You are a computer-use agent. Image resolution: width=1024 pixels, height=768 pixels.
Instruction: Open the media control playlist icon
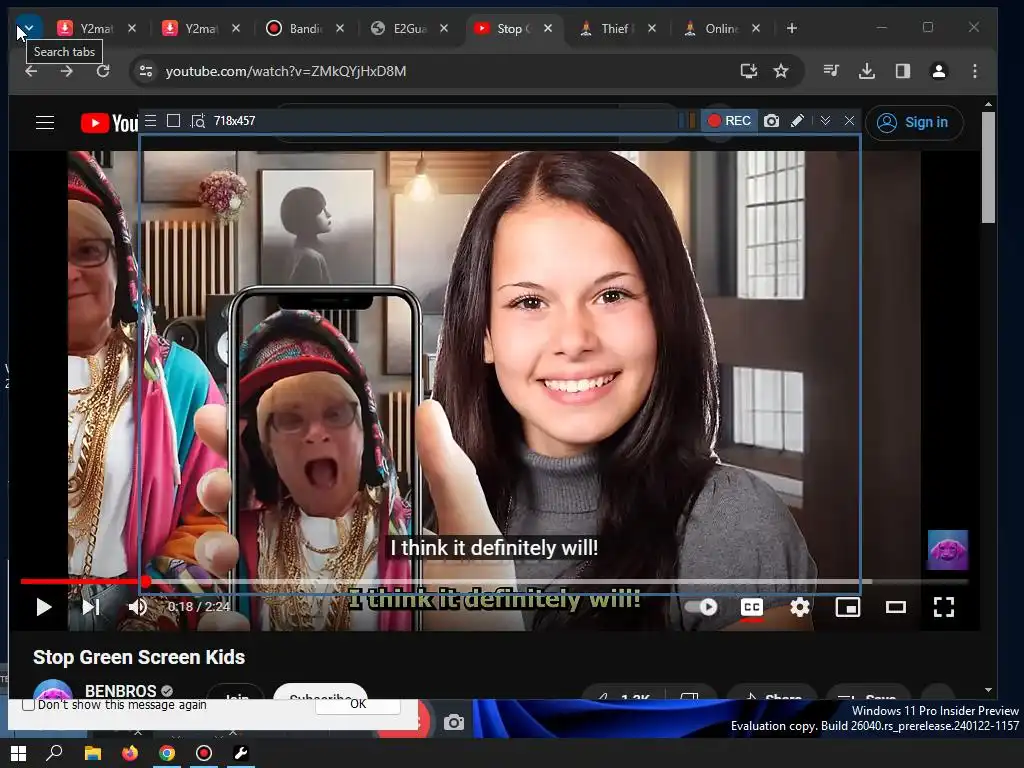831,71
